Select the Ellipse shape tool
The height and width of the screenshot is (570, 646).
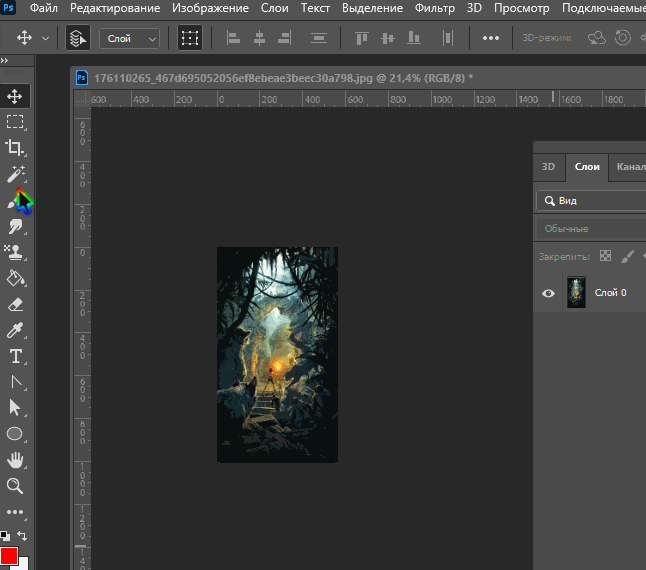15,434
